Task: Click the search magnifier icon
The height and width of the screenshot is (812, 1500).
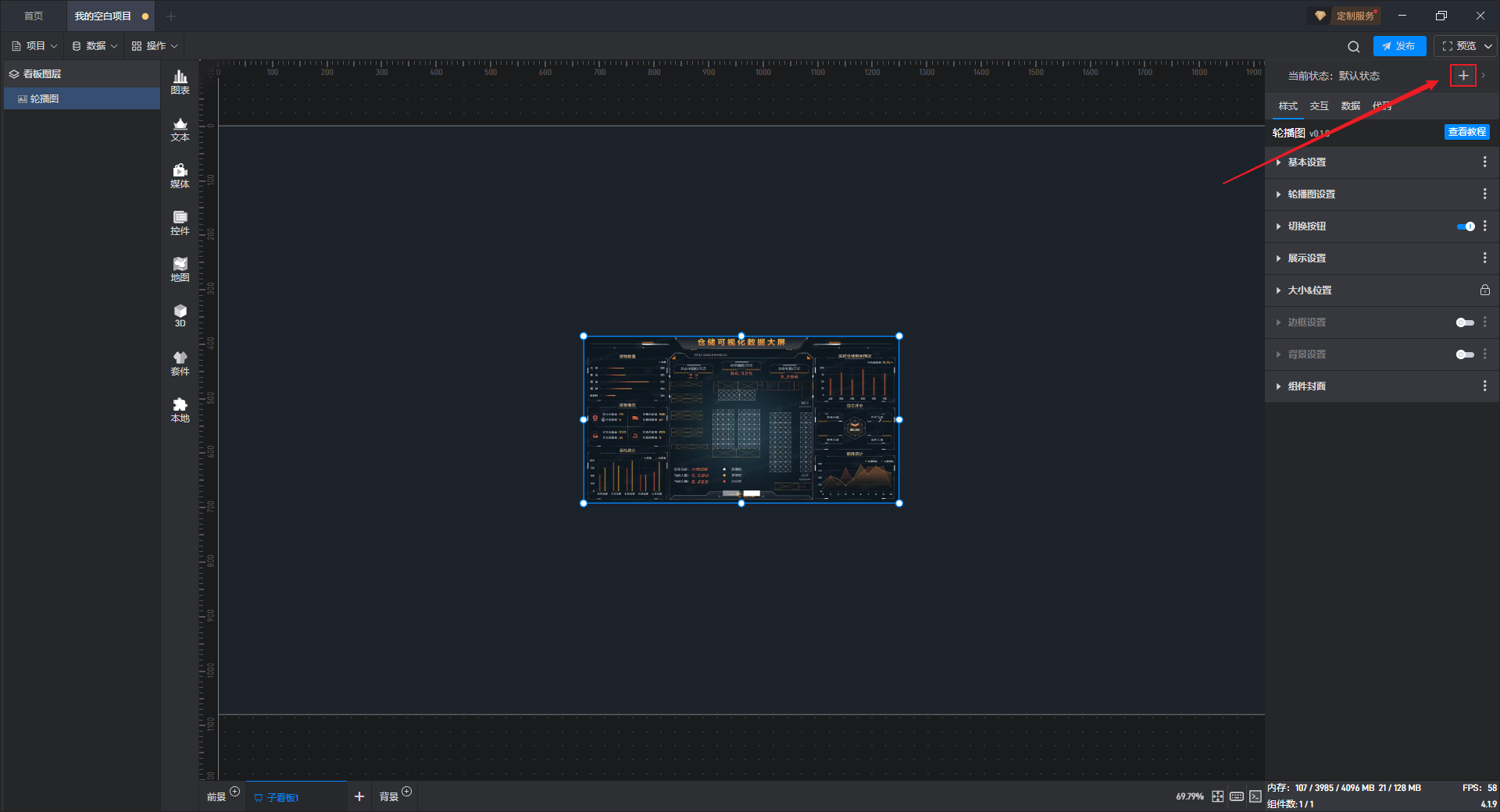Action: (1354, 47)
